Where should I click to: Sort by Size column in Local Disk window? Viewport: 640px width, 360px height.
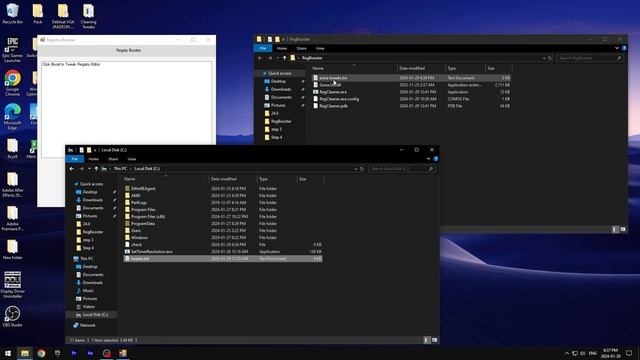[x=310, y=179]
